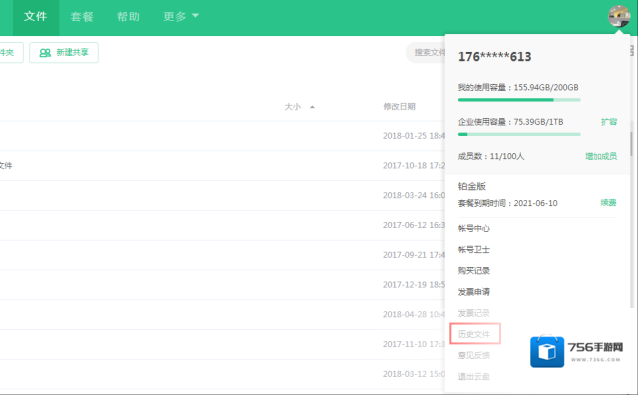Click the 续费 renewal link
Viewport: 638px width, 395px height.
[x=608, y=203]
